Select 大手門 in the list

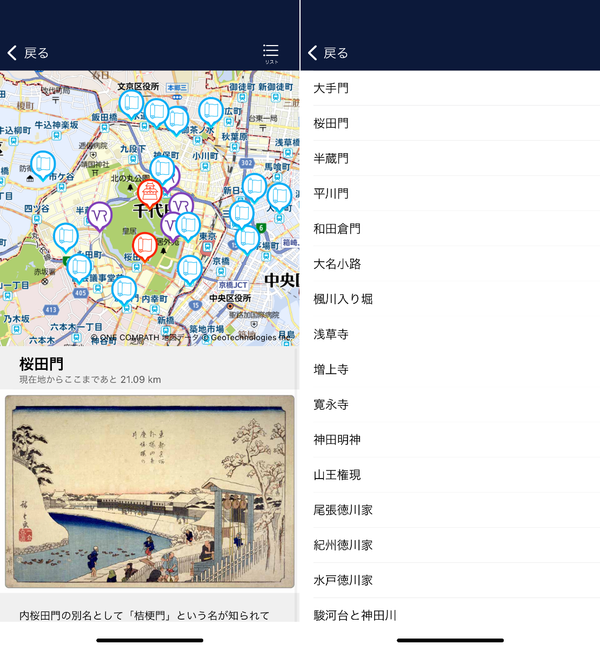click(450, 88)
